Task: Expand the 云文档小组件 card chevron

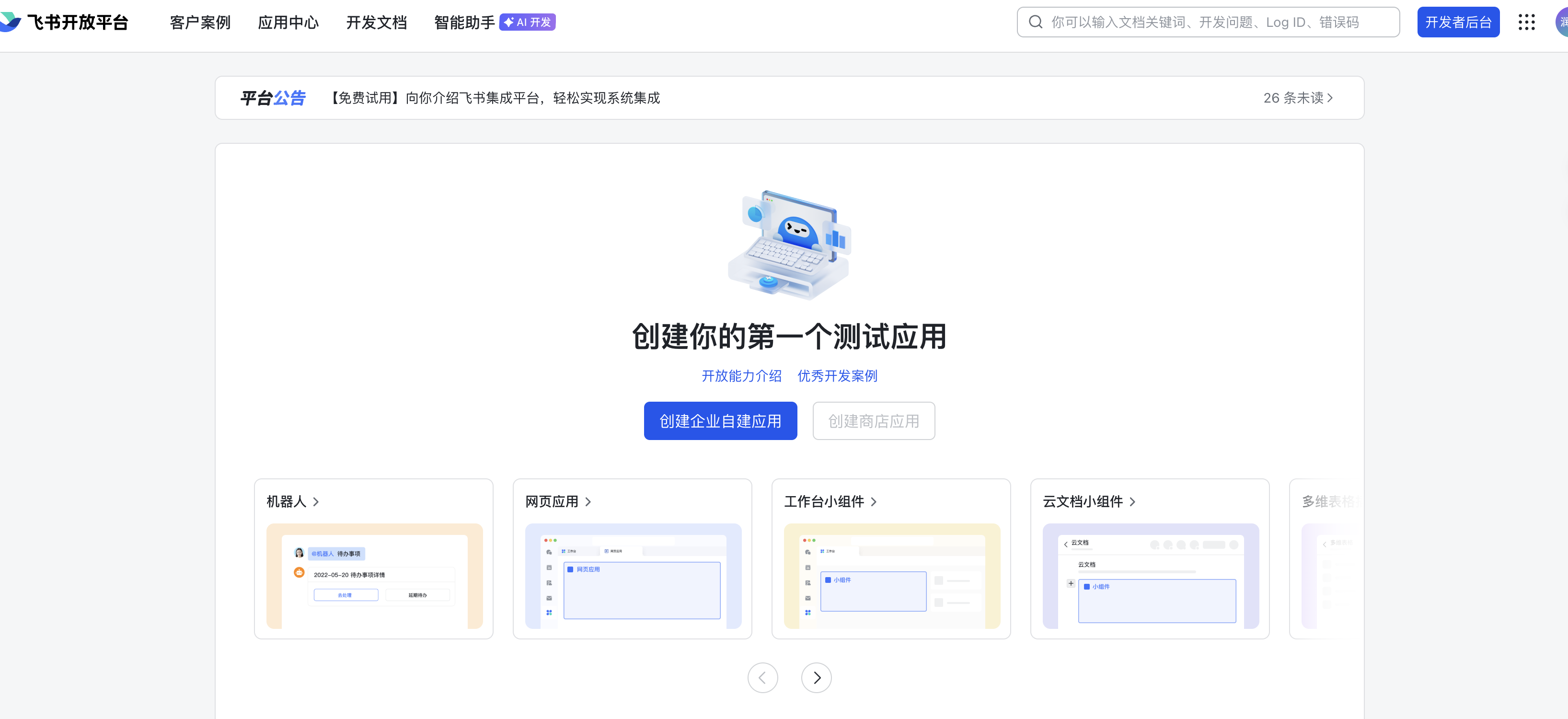Action: pos(1132,502)
